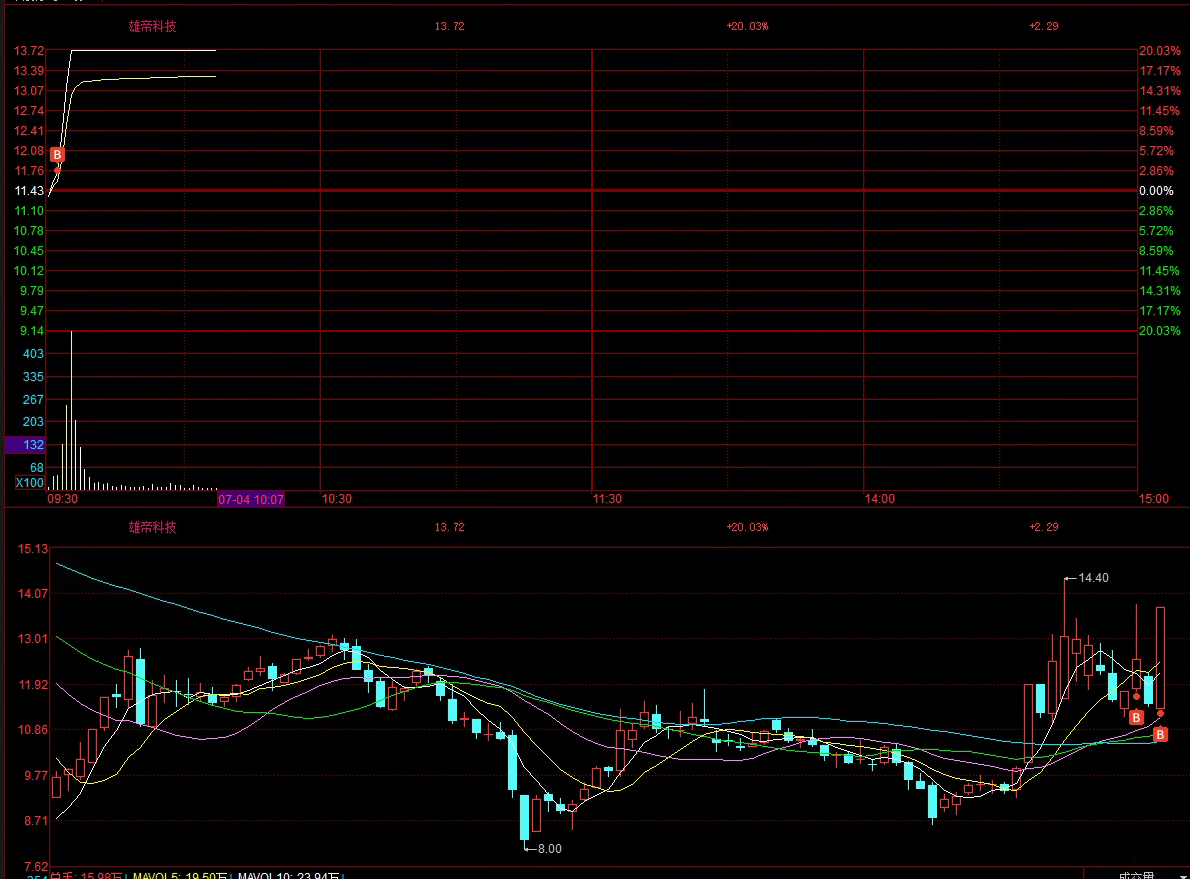
Task: Click the 14.07 daily chart axis label
Action: [33, 594]
